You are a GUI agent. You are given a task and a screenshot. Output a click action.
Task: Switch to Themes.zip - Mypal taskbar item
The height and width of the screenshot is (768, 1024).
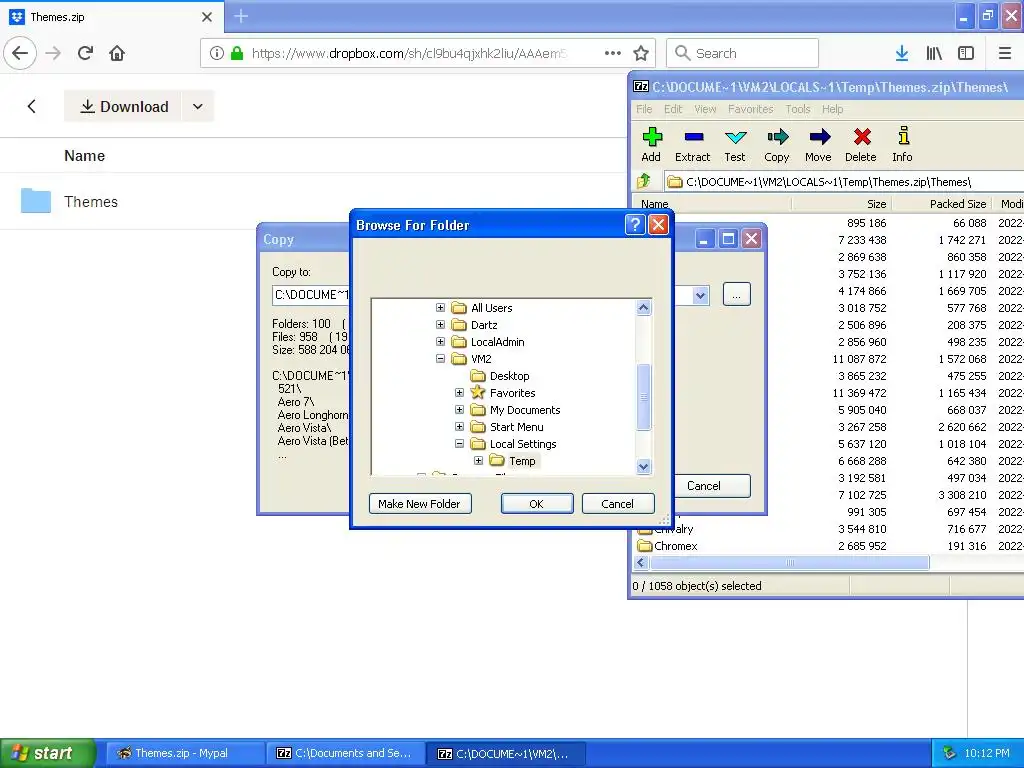coord(185,753)
